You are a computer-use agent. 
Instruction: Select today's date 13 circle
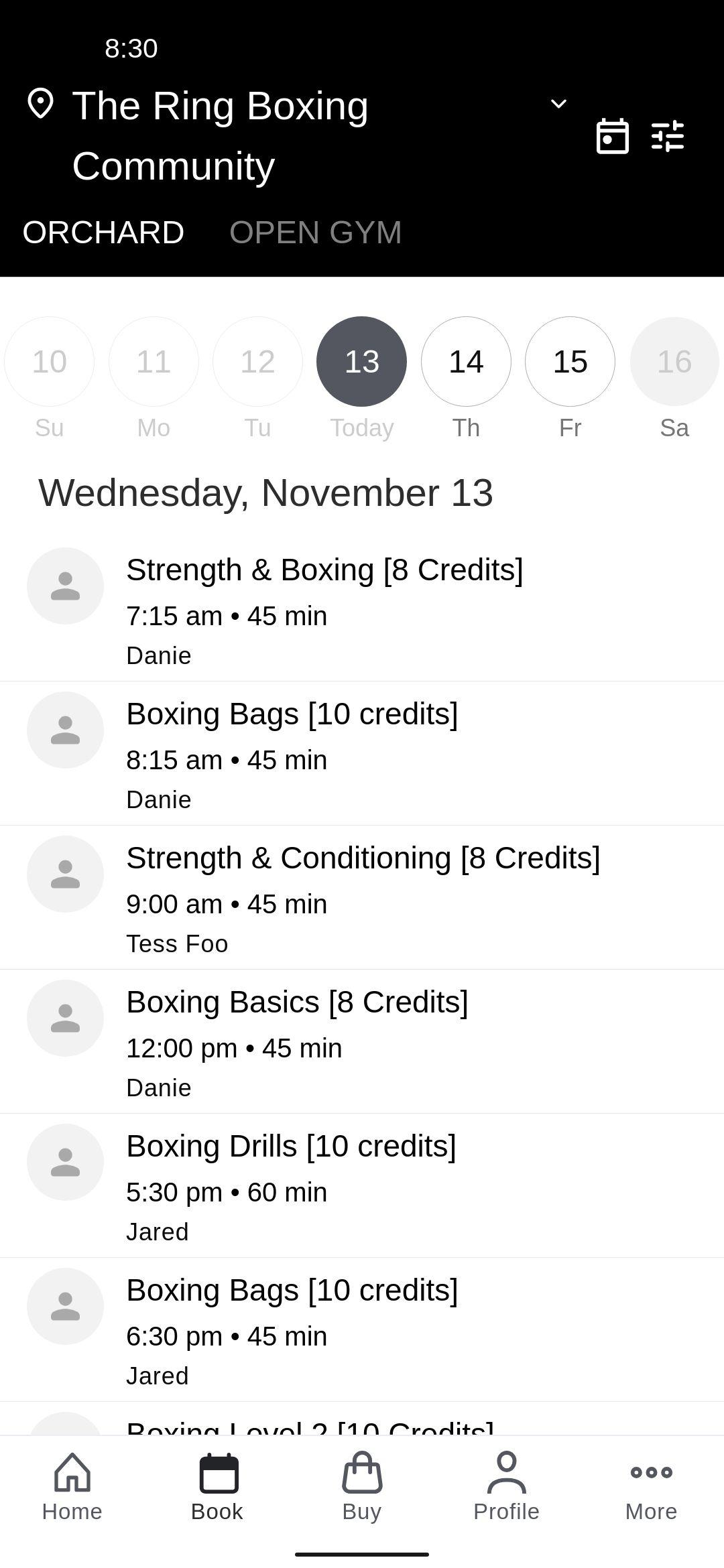[361, 361]
